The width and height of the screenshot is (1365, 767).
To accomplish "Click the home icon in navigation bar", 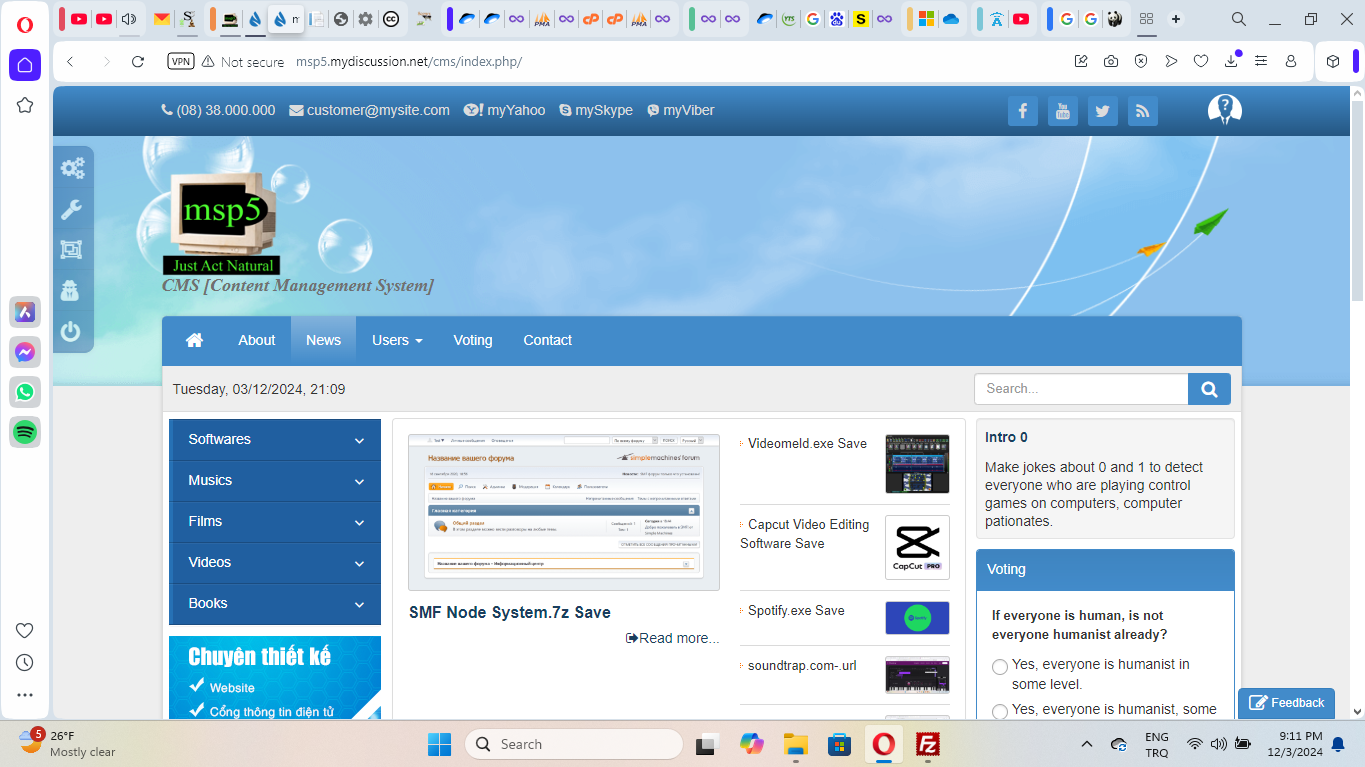I will point(194,340).
